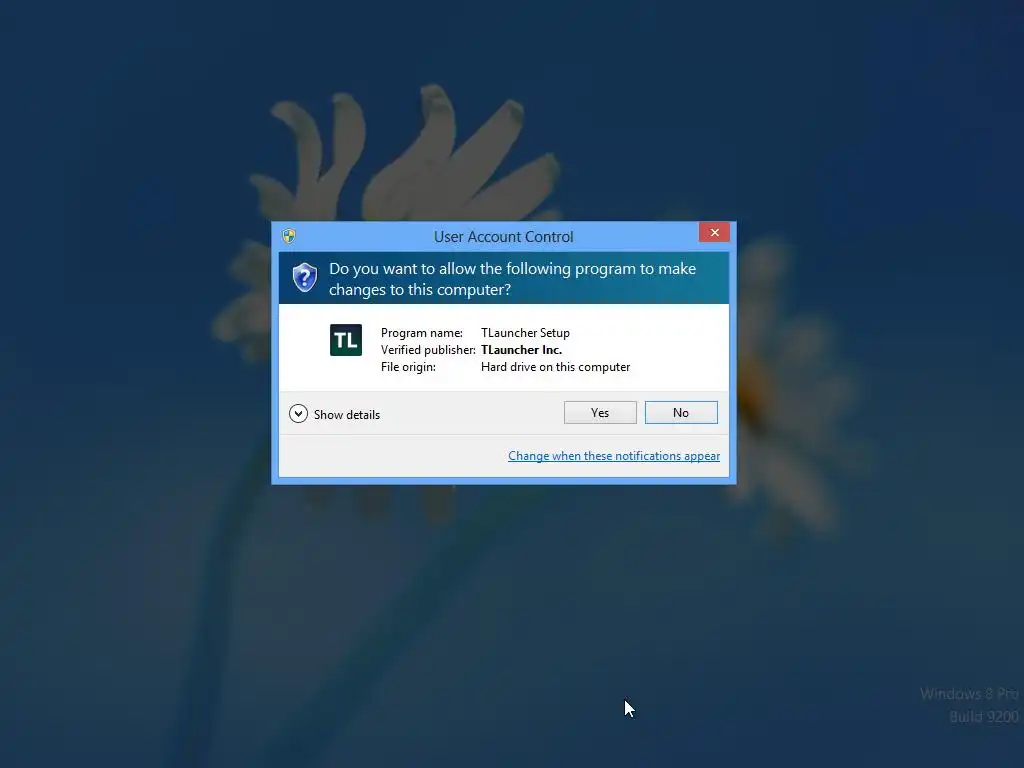Click the TL program icon

(x=345, y=340)
